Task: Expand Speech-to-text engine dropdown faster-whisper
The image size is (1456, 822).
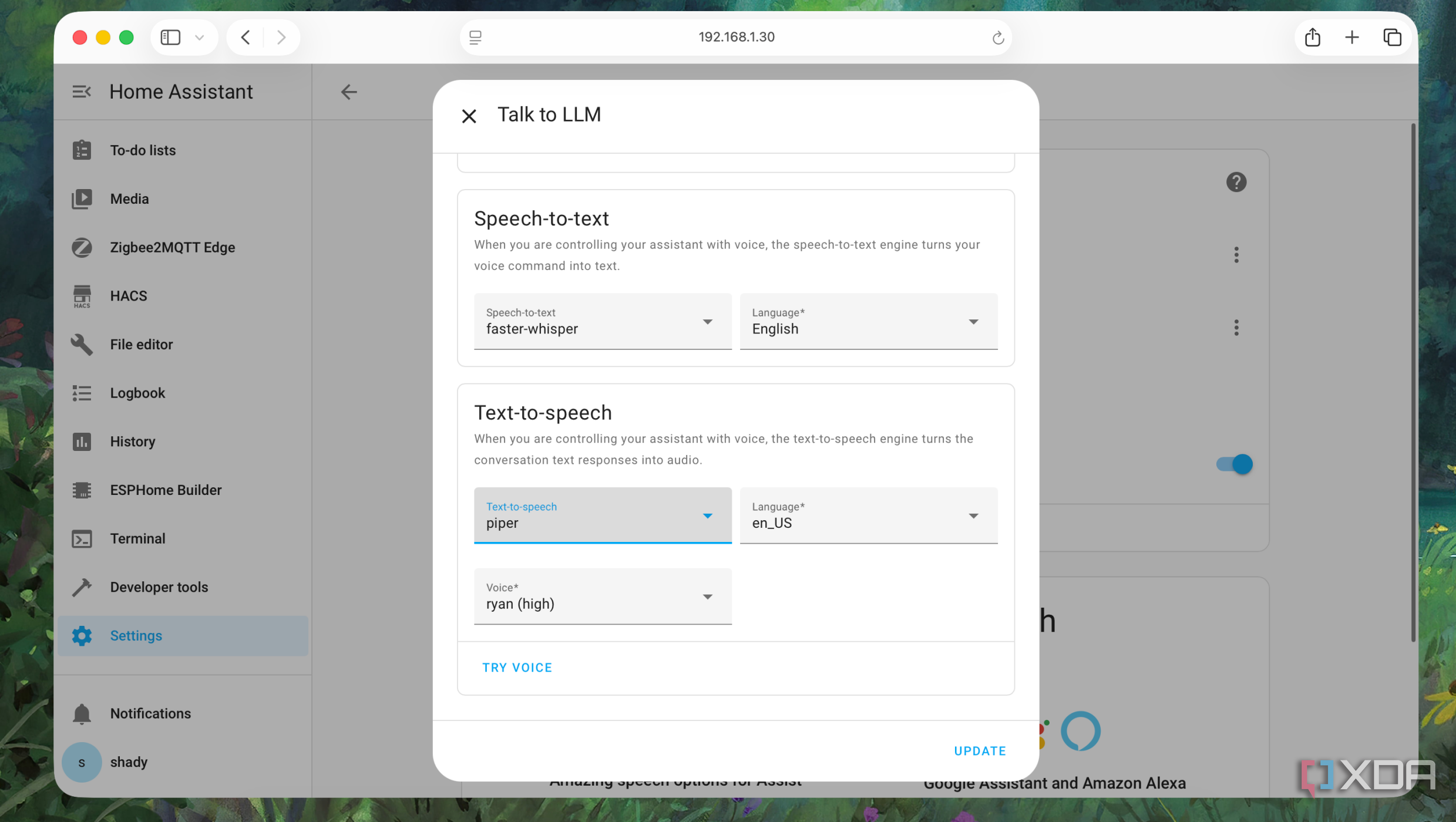Action: [603, 322]
